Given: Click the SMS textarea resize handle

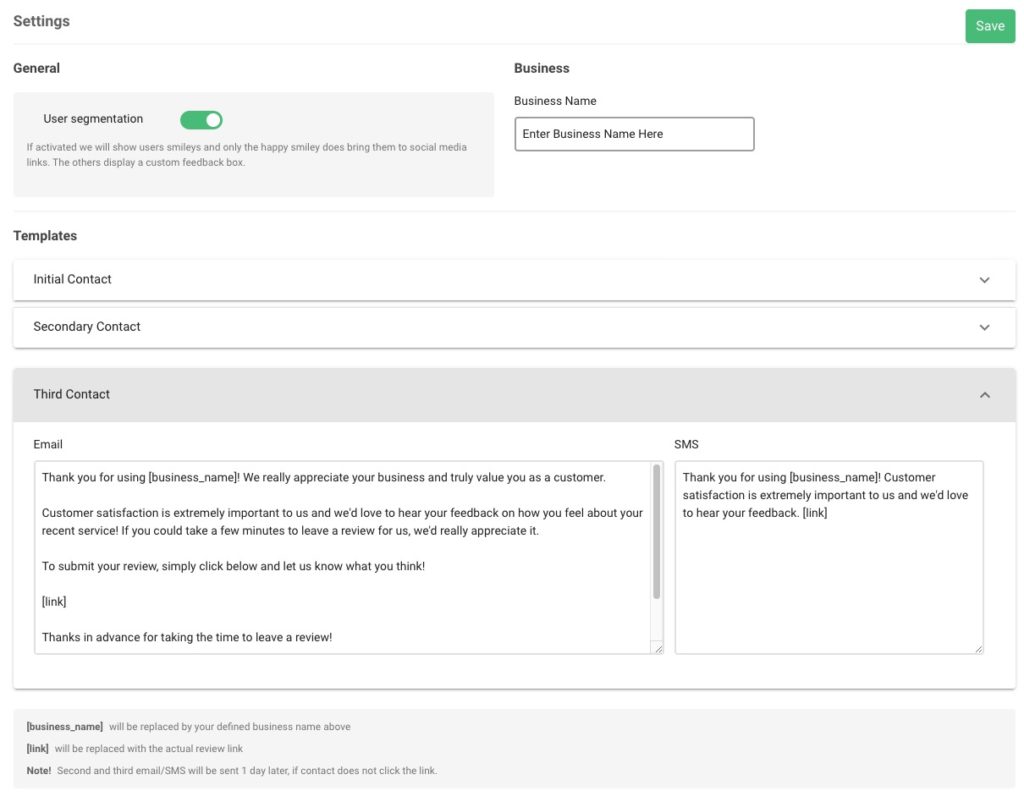Looking at the screenshot, I should 978,646.
